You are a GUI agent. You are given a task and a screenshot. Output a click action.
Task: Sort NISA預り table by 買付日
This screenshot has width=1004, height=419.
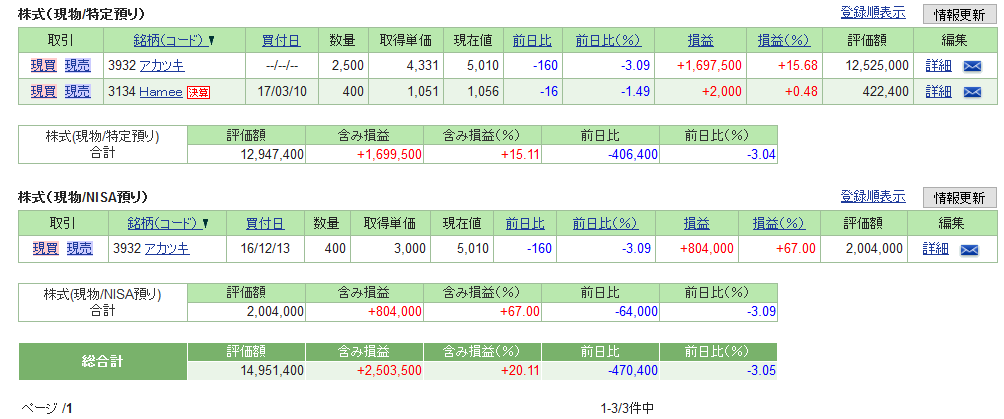click(265, 224)
